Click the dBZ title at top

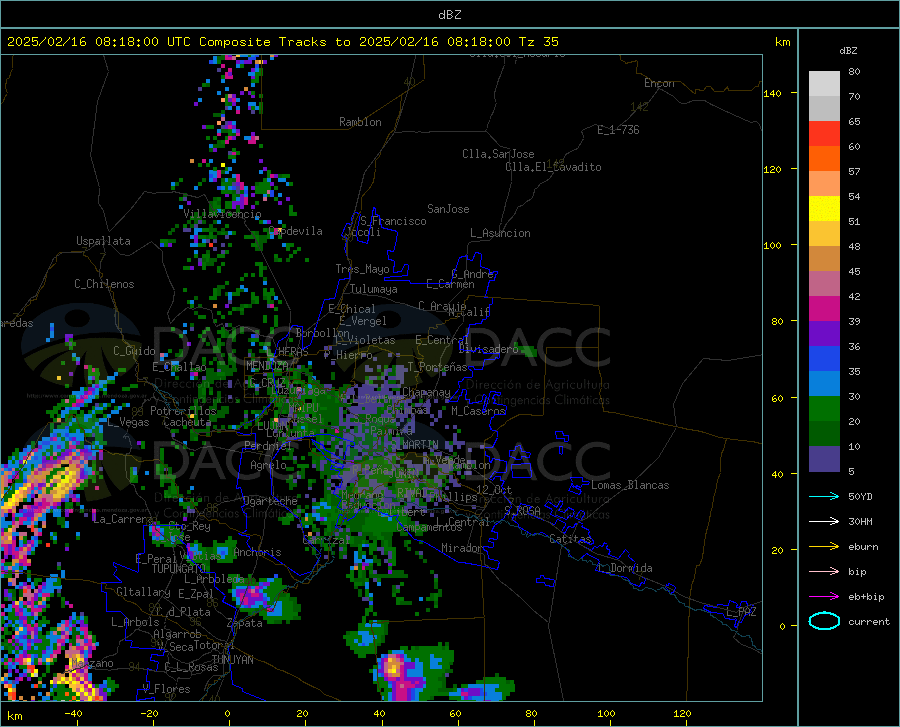(449, 15)
